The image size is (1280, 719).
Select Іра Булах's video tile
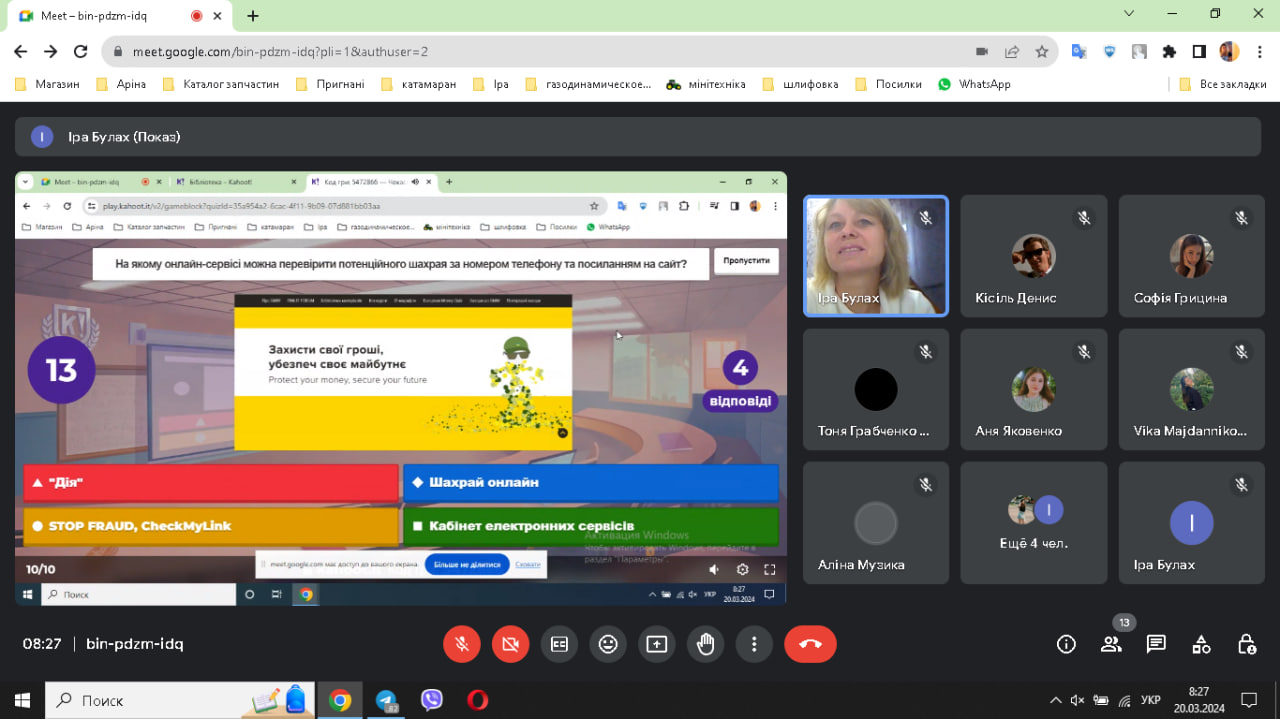click(x=876, y=256)
